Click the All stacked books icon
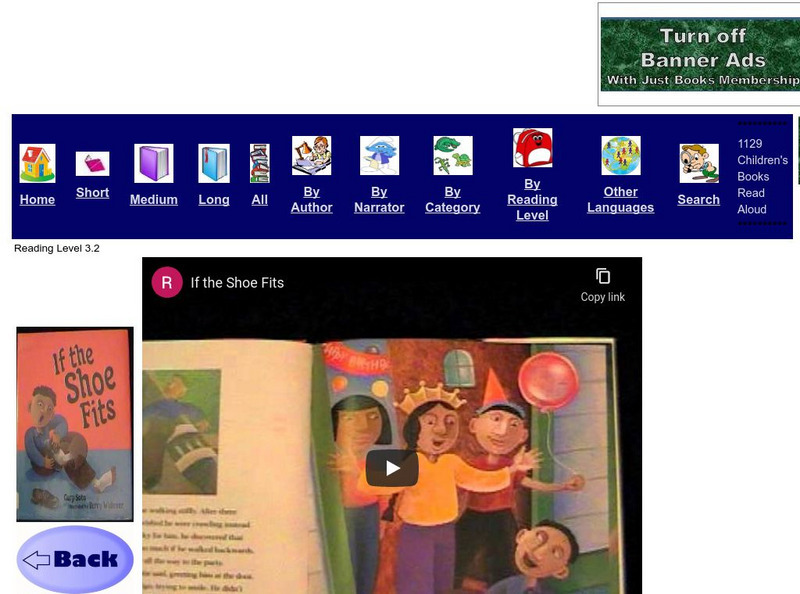800x594 pixels. click(x=260, y=163)
